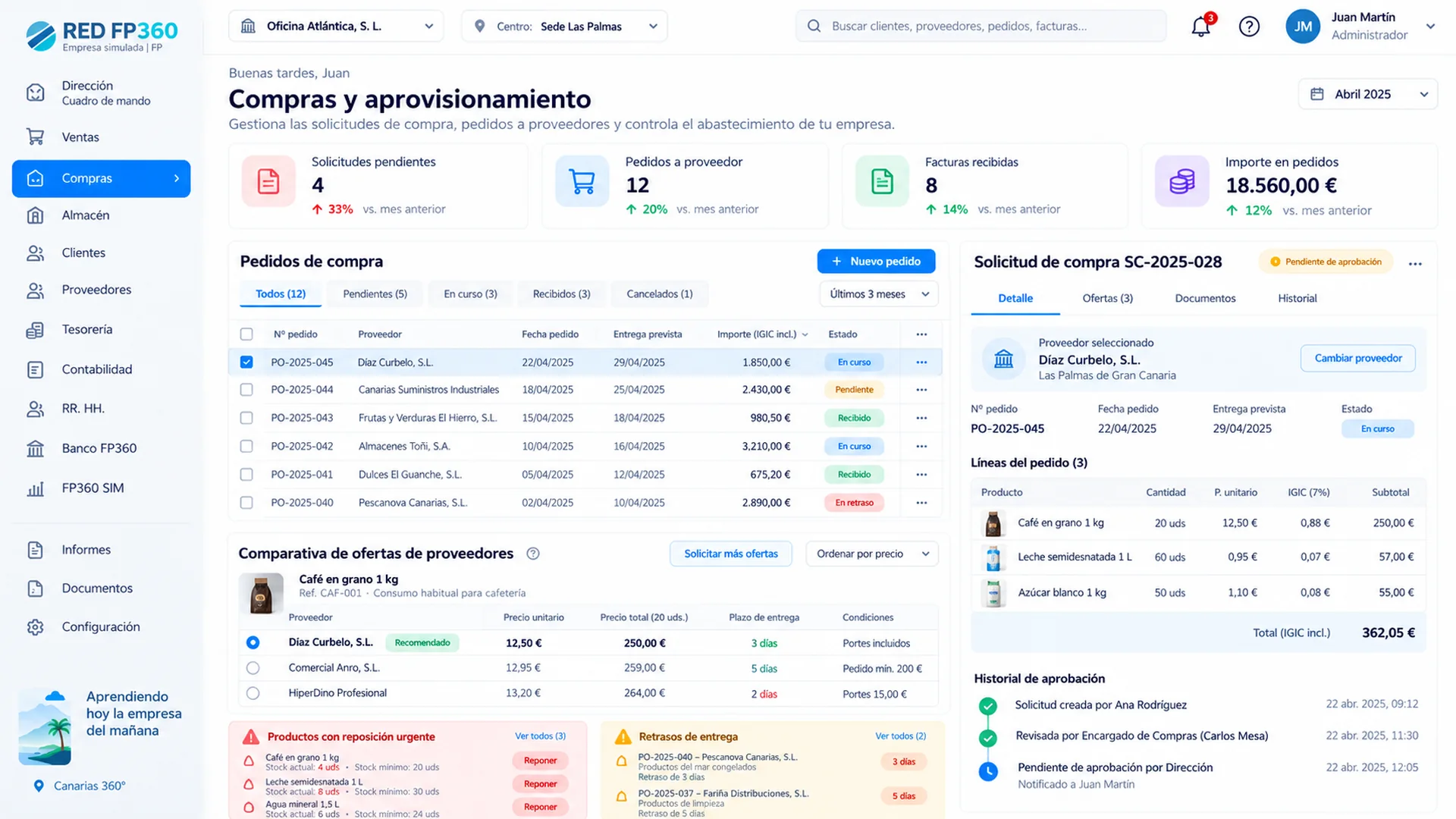1456x819 pixels.
Task: Select the HiperDino Profesional radio button
Action: 253,693
